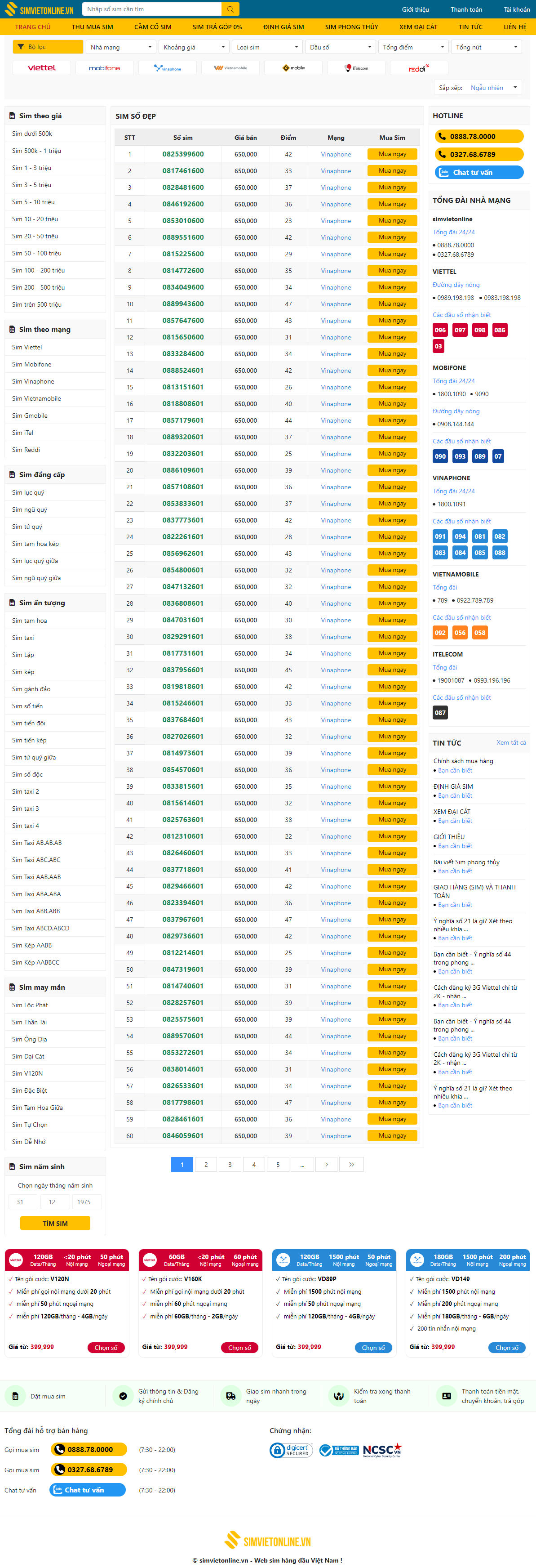Click the 'TÌM SIM' button
This screenshot has width=536, height=1568.
55,1223
